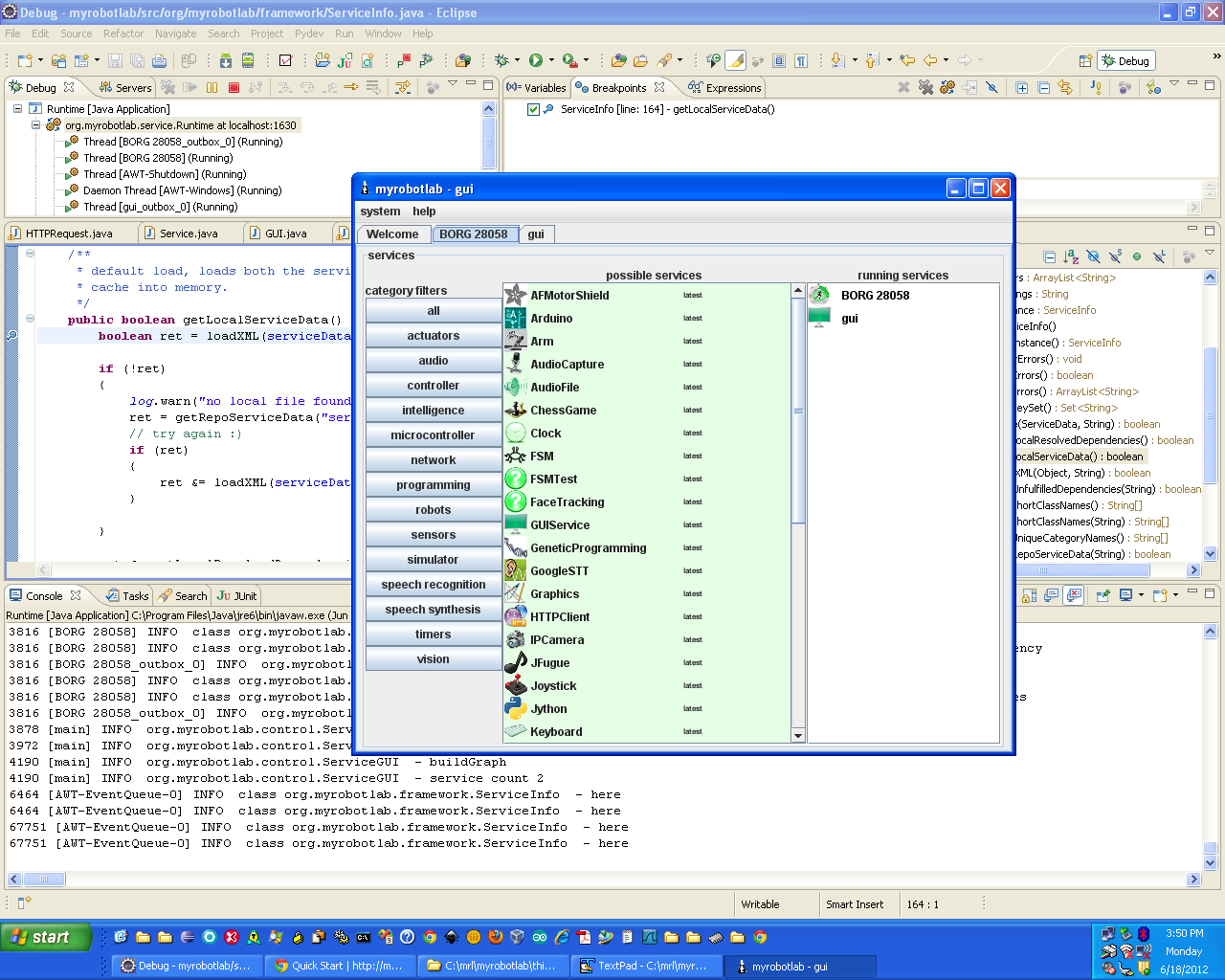The image size is (1225, 980).
Task: Collapse the Runtime [Java Application] tree node
Action: [17, 109]
